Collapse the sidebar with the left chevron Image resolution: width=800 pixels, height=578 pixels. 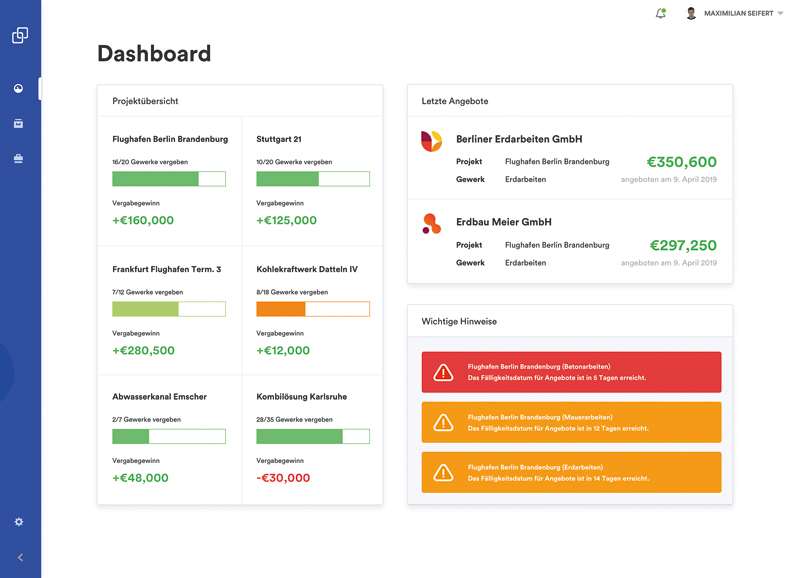[x=20, y=557]
